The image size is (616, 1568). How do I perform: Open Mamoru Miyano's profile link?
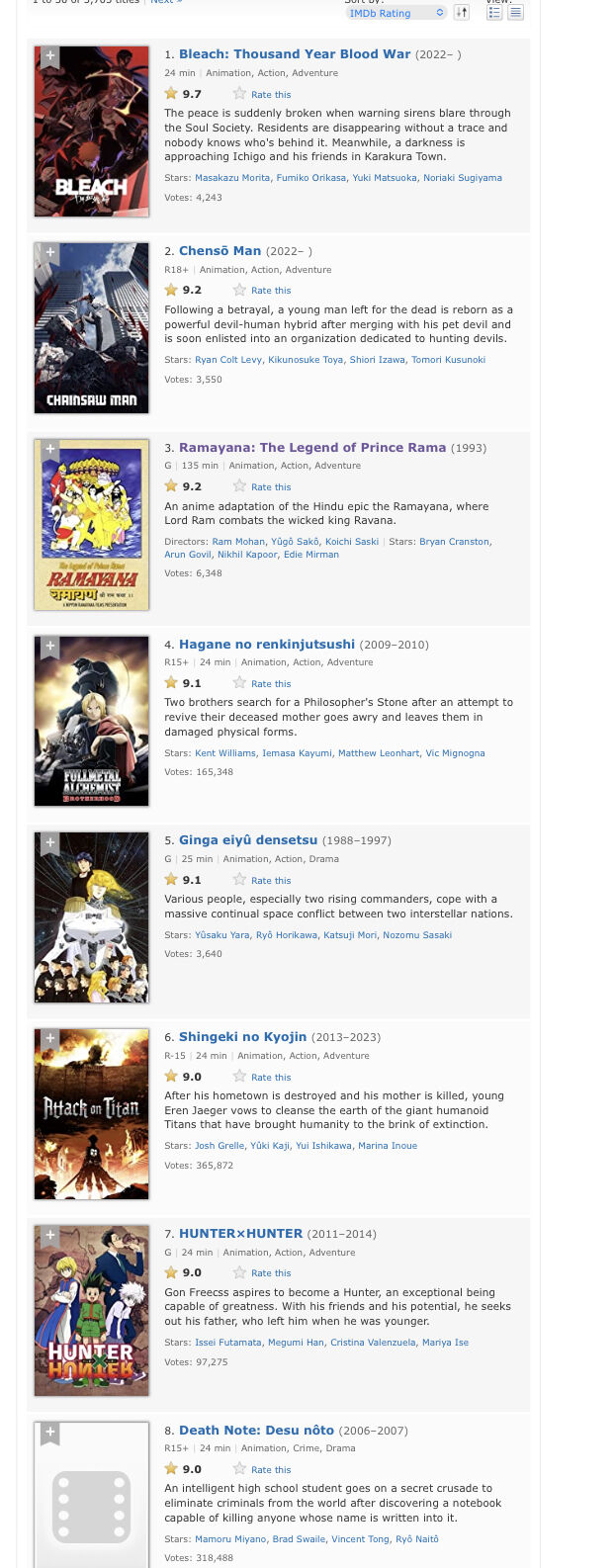(x=228, y=1538)
